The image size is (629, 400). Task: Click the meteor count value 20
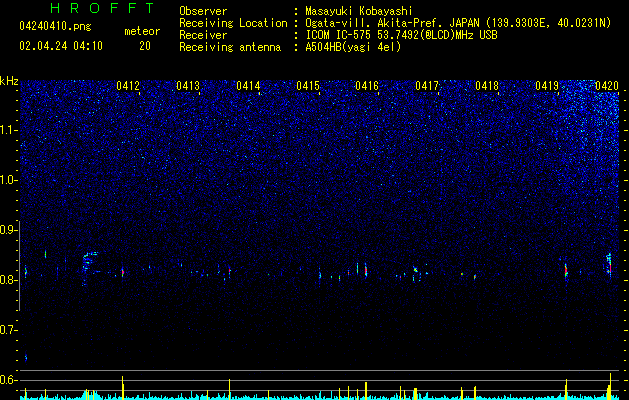tap(145, 46)
